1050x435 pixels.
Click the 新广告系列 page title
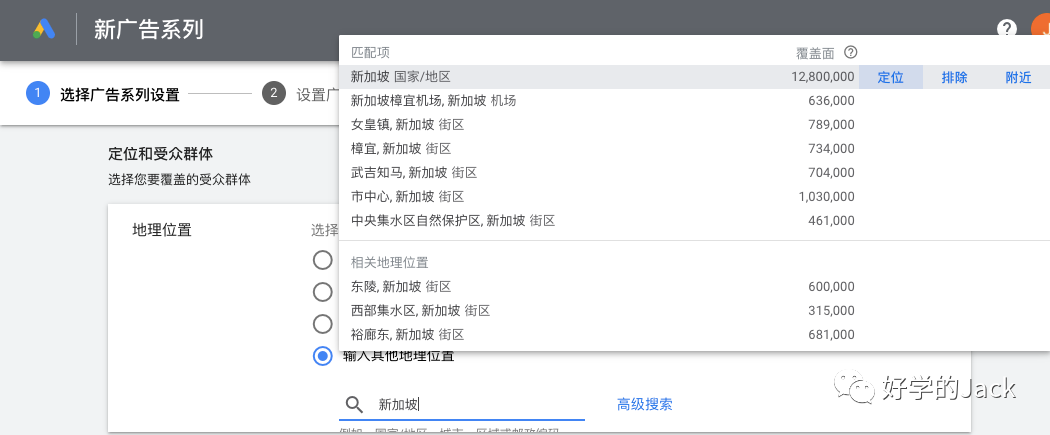(x=149, y=29)
